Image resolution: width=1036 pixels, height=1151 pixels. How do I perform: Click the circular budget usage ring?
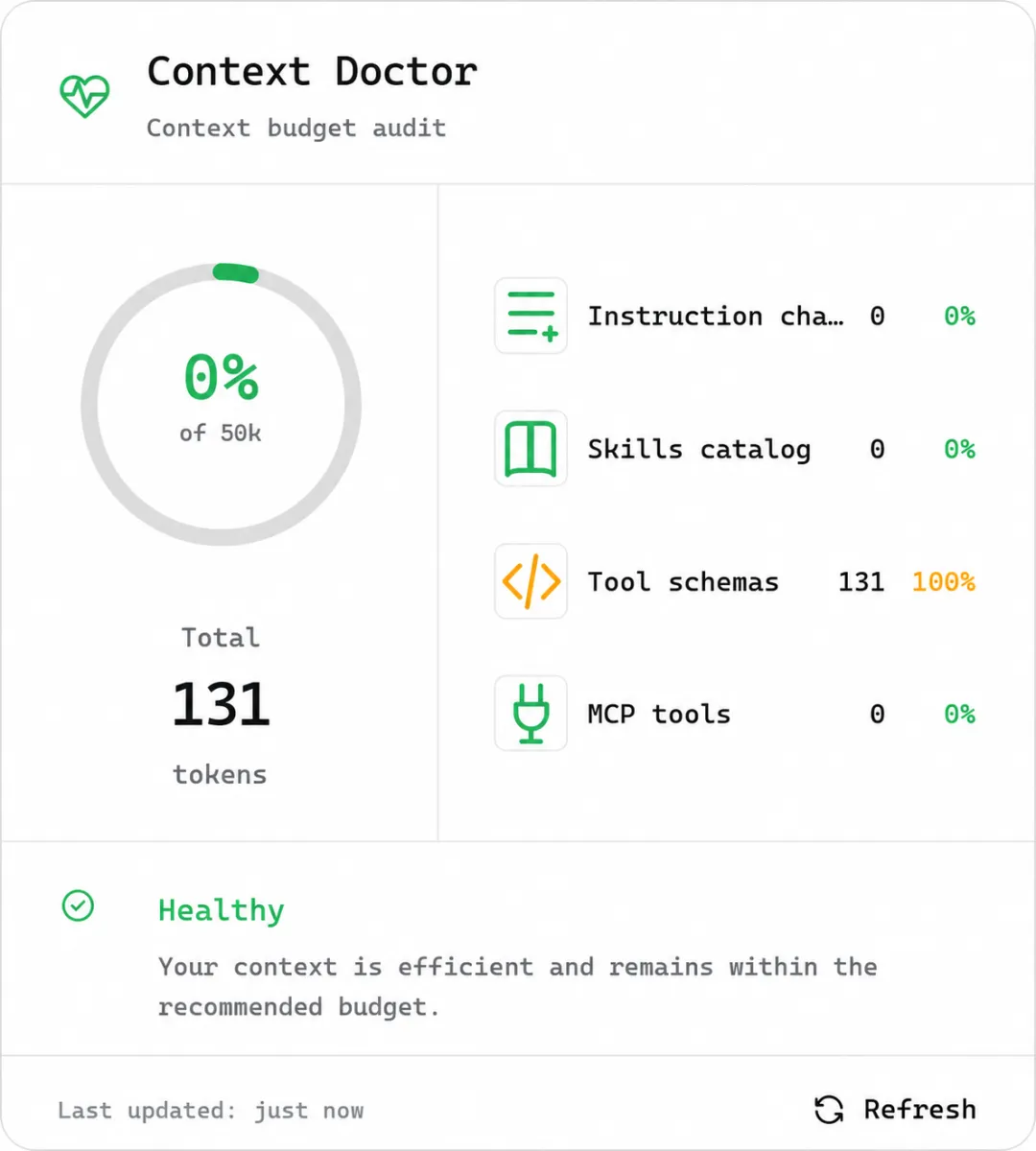click(222, 404)
